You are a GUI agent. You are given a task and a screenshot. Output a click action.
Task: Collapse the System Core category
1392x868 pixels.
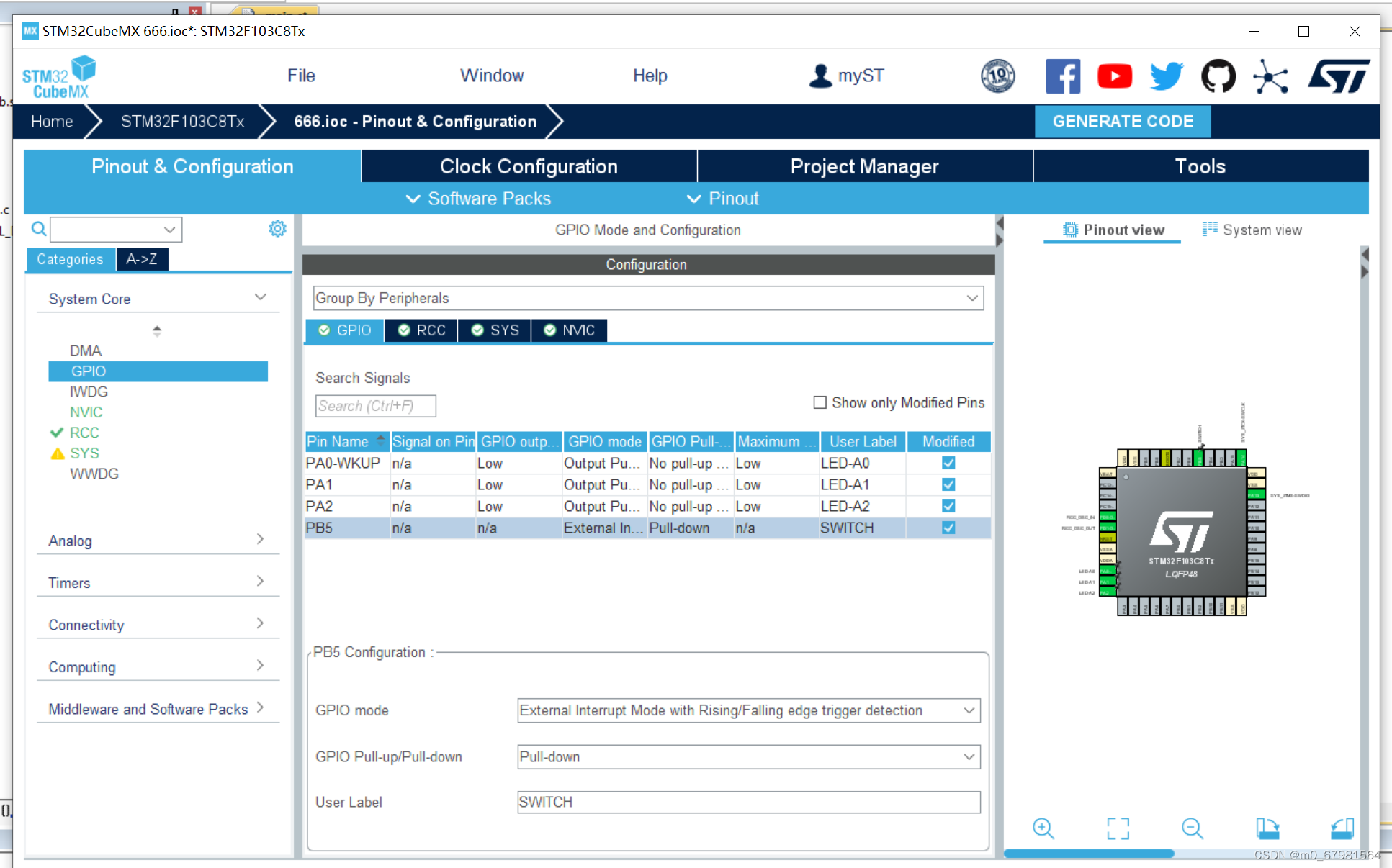click(x=261, y=297)
